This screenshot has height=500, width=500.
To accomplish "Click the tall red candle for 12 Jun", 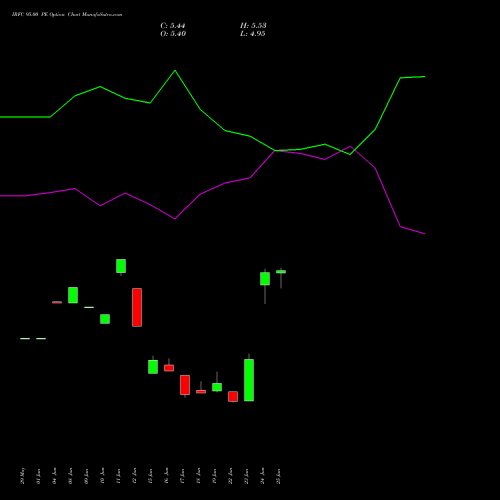I will tap(137, 307).
